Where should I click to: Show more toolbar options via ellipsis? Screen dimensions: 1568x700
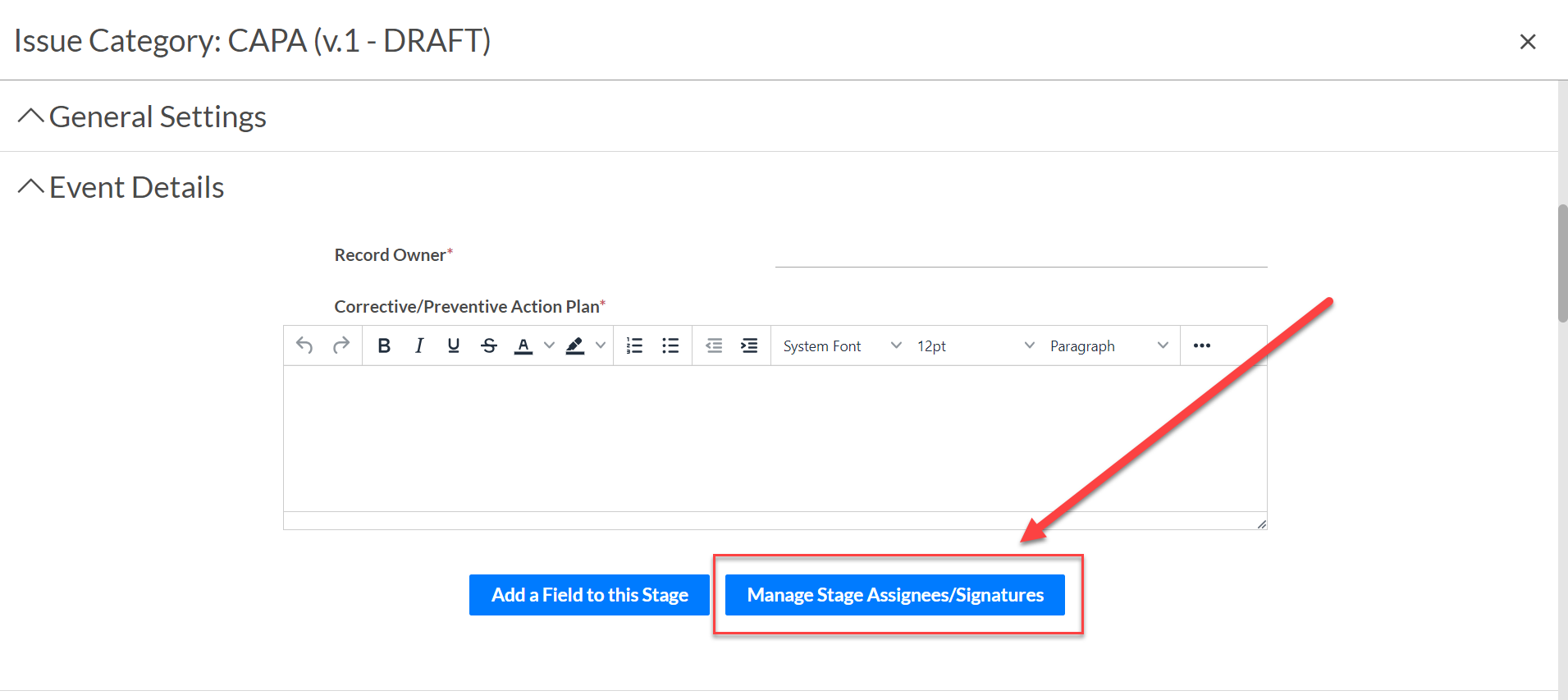(x=1202, y=345)
